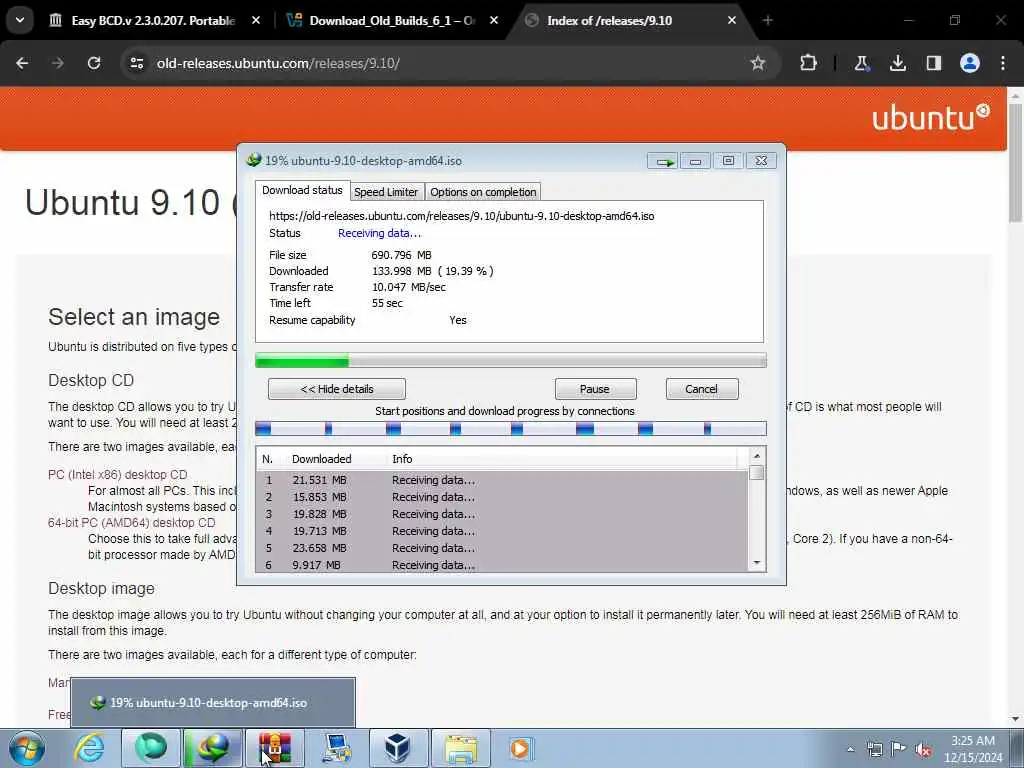Viewport: 1024px width, 768px height.
Task: Open Windows Explorer folder in taskbar
Action: click(460, 748)
